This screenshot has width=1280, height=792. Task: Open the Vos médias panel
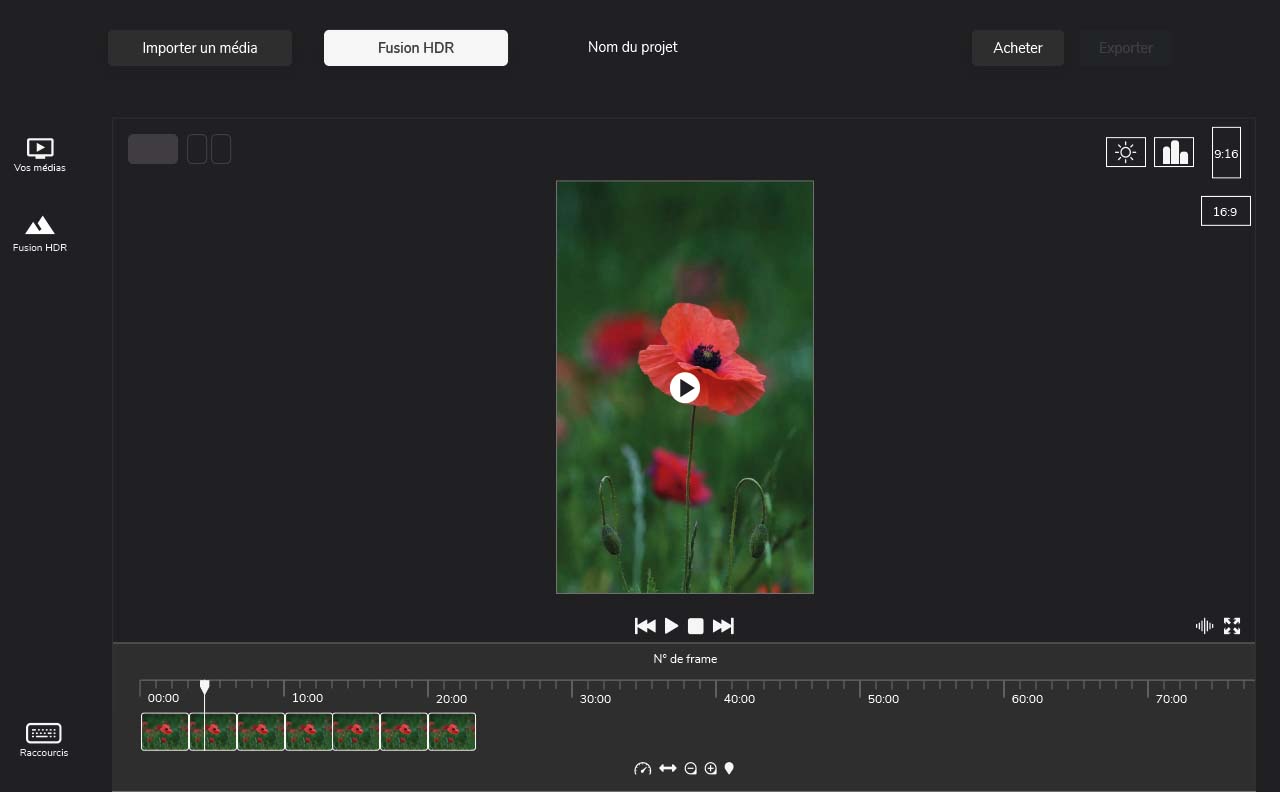[40, 155]
